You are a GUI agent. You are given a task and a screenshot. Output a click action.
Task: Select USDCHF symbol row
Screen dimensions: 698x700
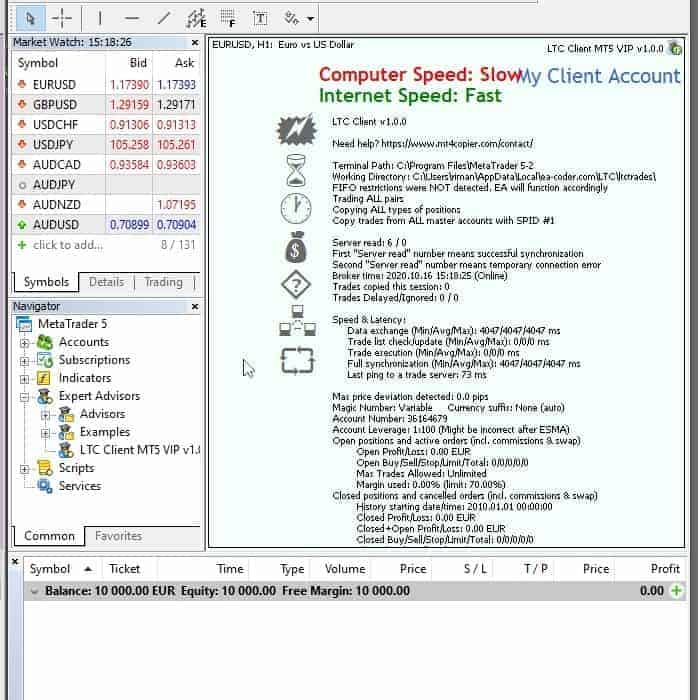coord(106,125)
